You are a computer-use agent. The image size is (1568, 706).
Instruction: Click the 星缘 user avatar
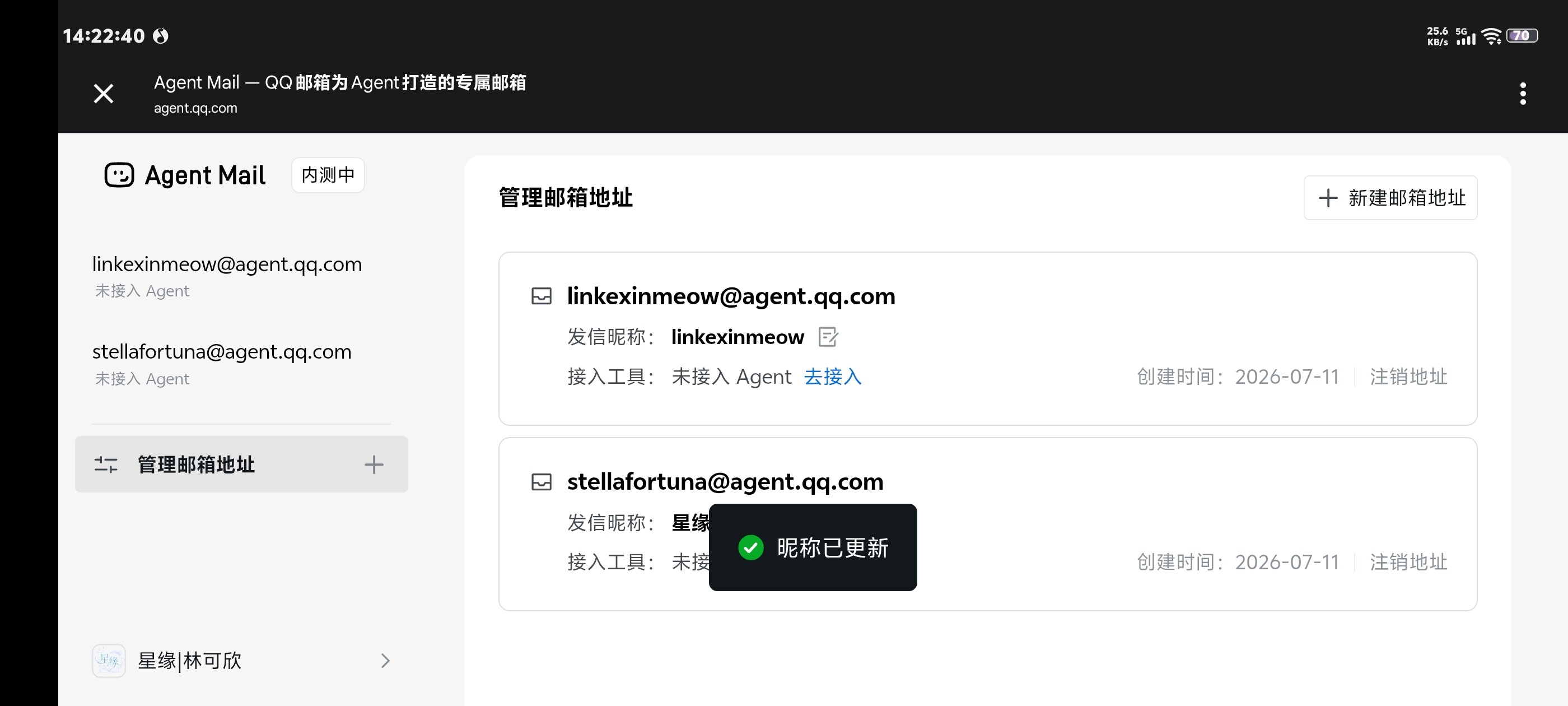click(109, 660)
